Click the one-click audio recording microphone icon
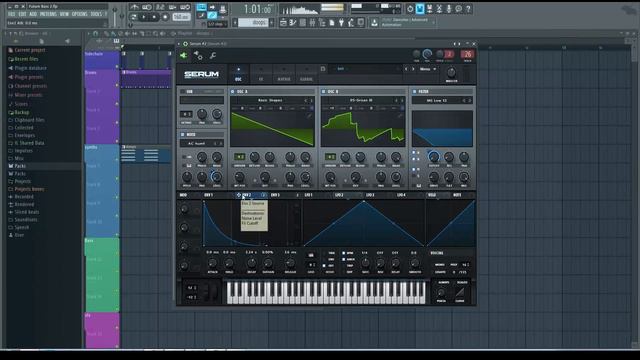 (x=449, y=9)
